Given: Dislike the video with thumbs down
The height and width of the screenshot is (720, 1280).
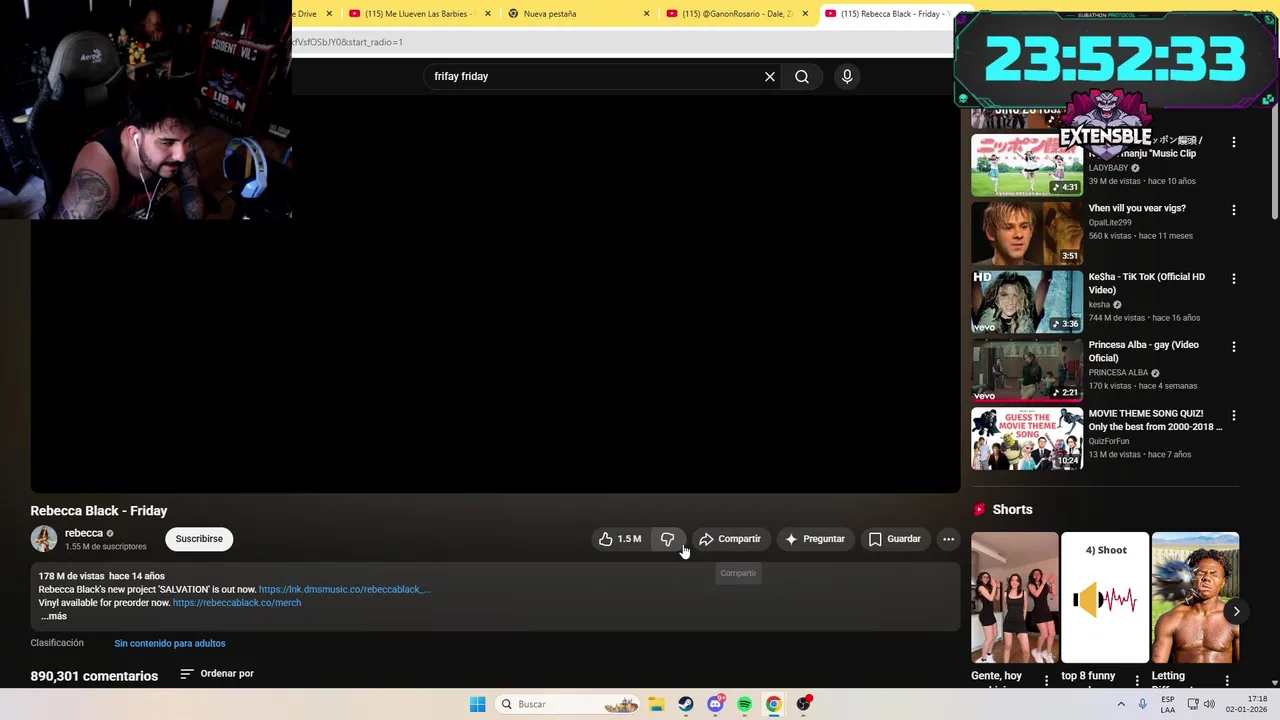Looking at the screenshot, I should [x=667, y=539].
